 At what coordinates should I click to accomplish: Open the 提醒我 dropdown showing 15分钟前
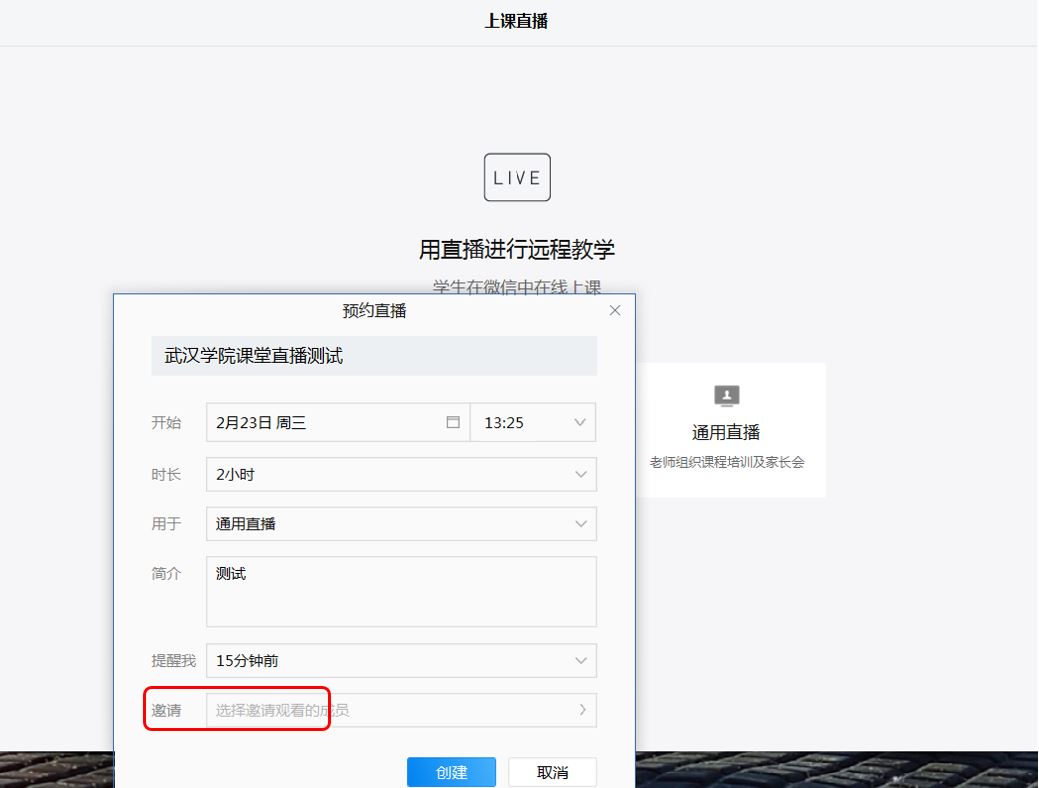click(400, 661)
